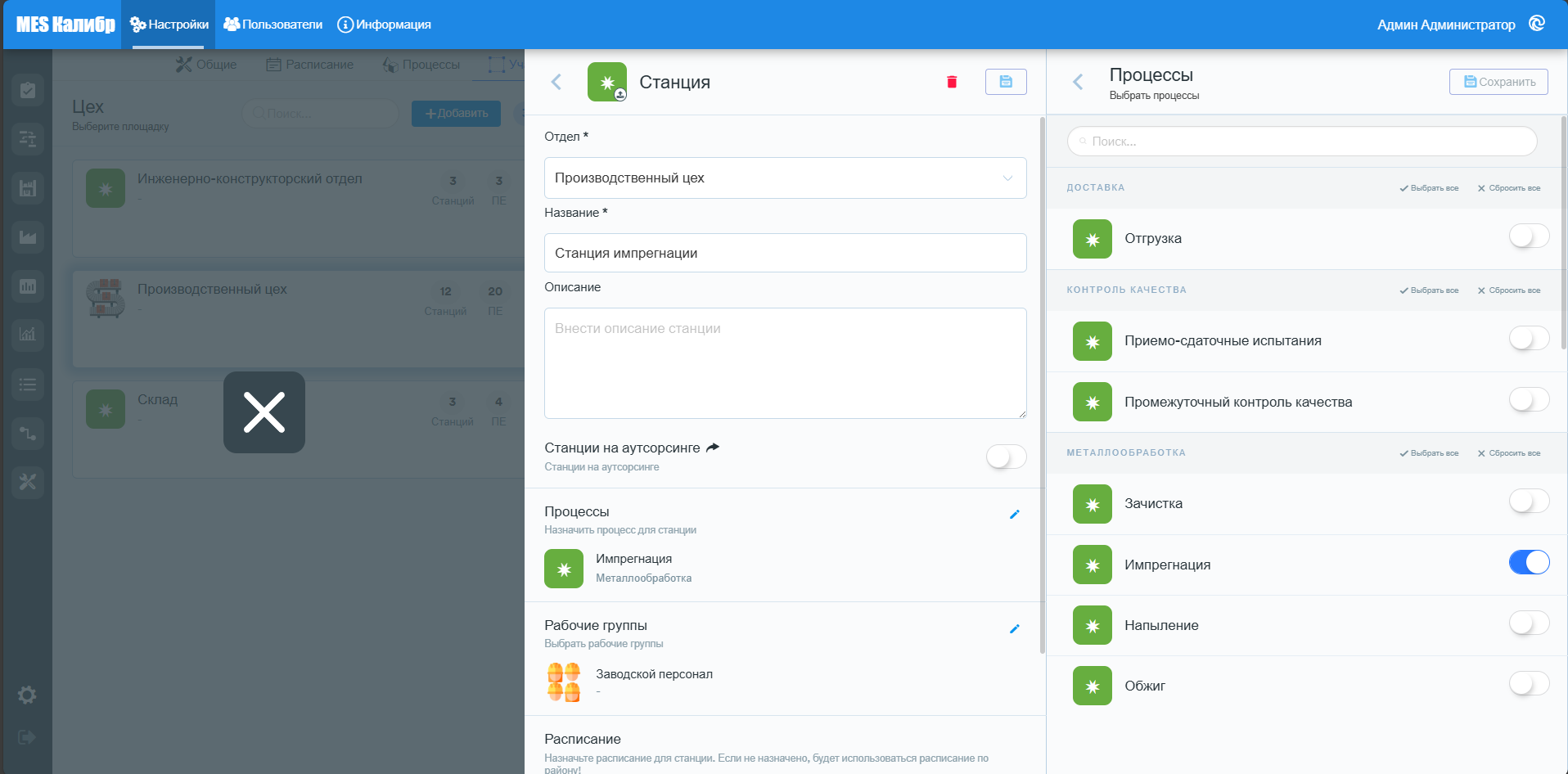Open the Настройки menu
This screenshot has height=774, width=1568.
169,25
